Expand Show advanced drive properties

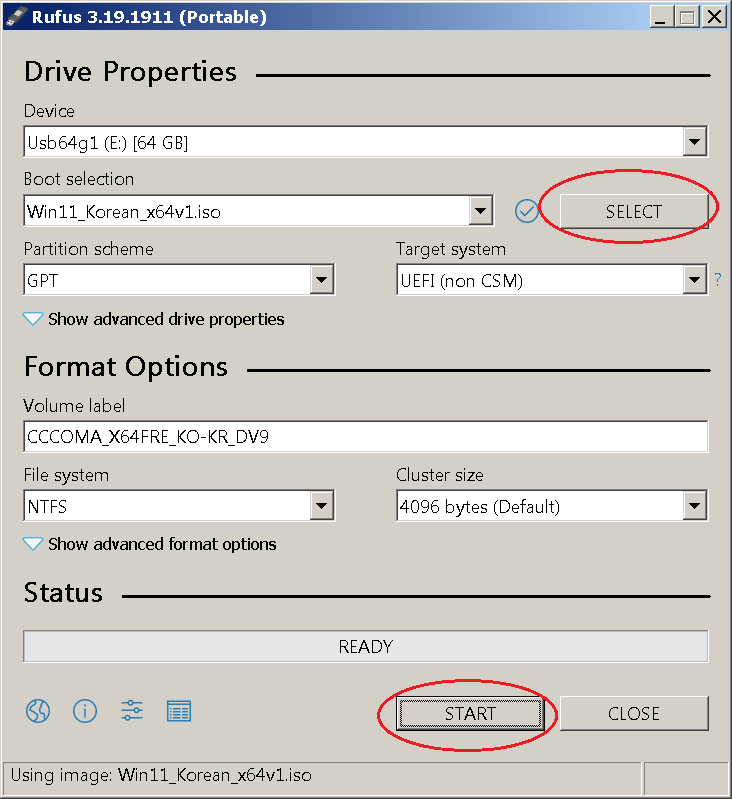[154, 319]
